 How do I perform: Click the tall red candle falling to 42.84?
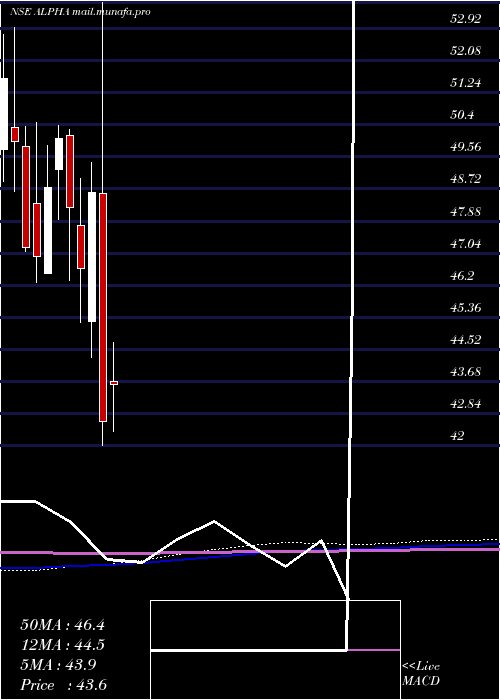[103, 307]
